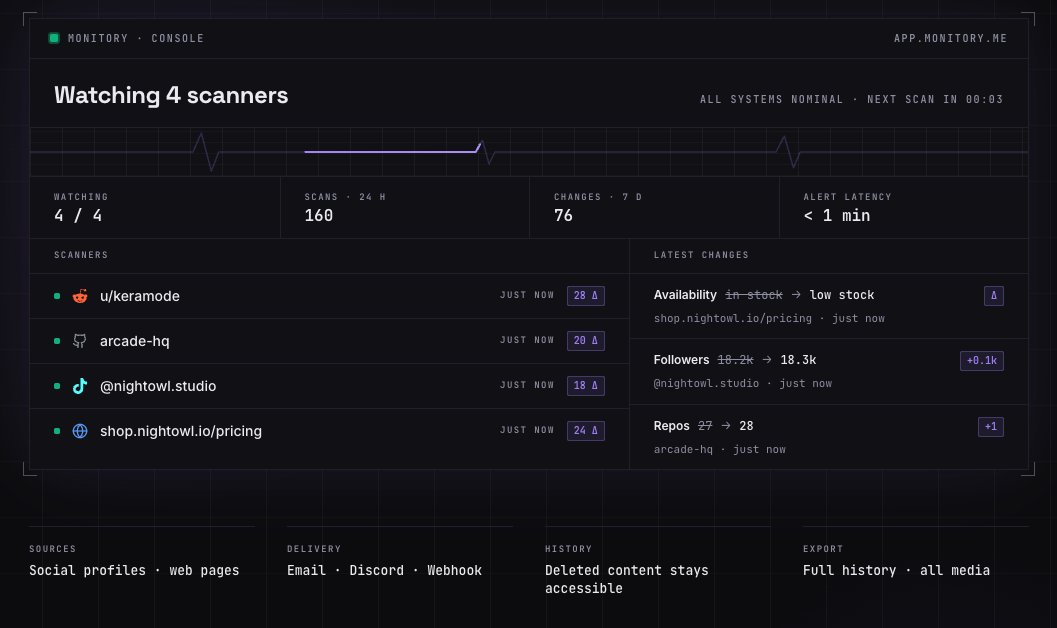Click green status dot beside shop.nightowl.io/pricing
Viewport: 1057px width, 628px height.
pos(57,431)
